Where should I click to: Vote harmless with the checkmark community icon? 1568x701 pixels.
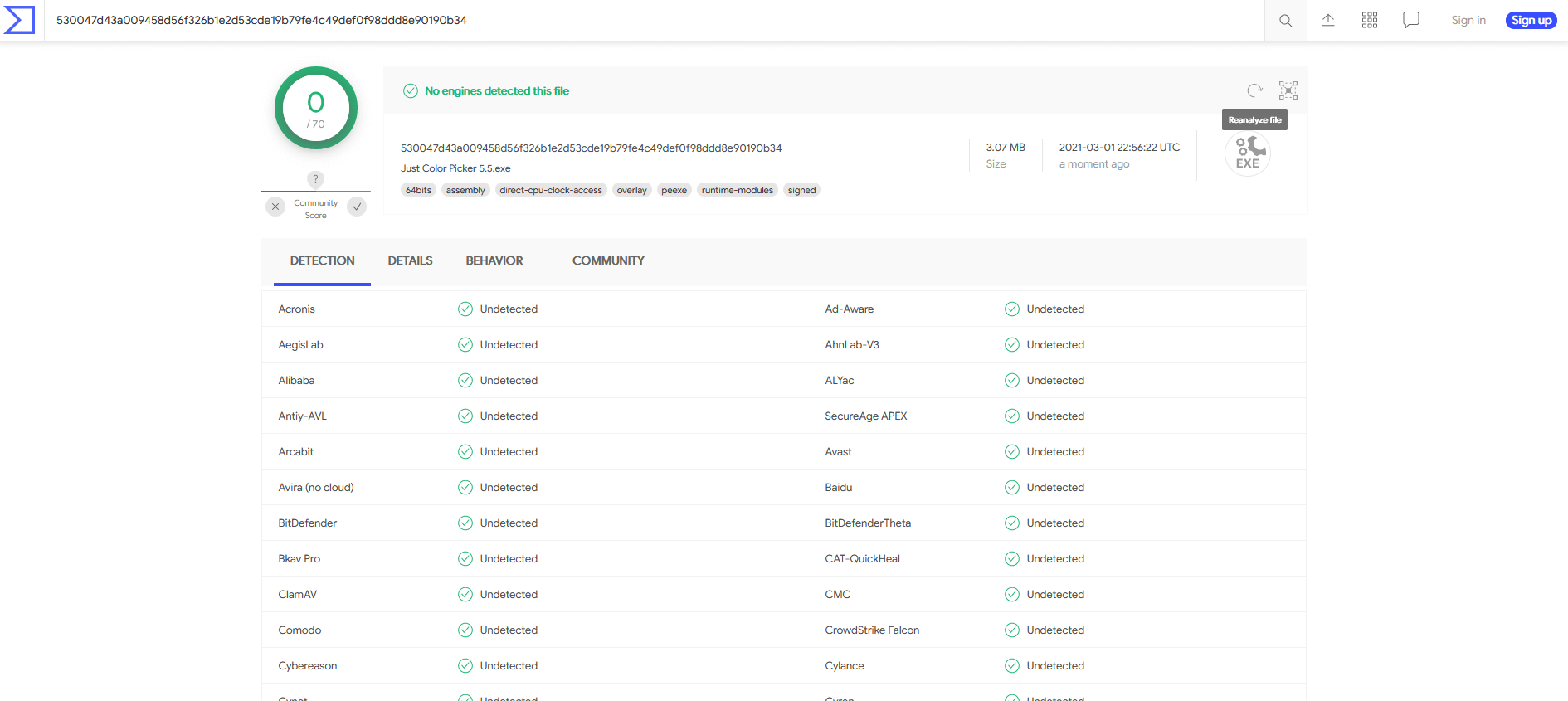coord(357,207)
